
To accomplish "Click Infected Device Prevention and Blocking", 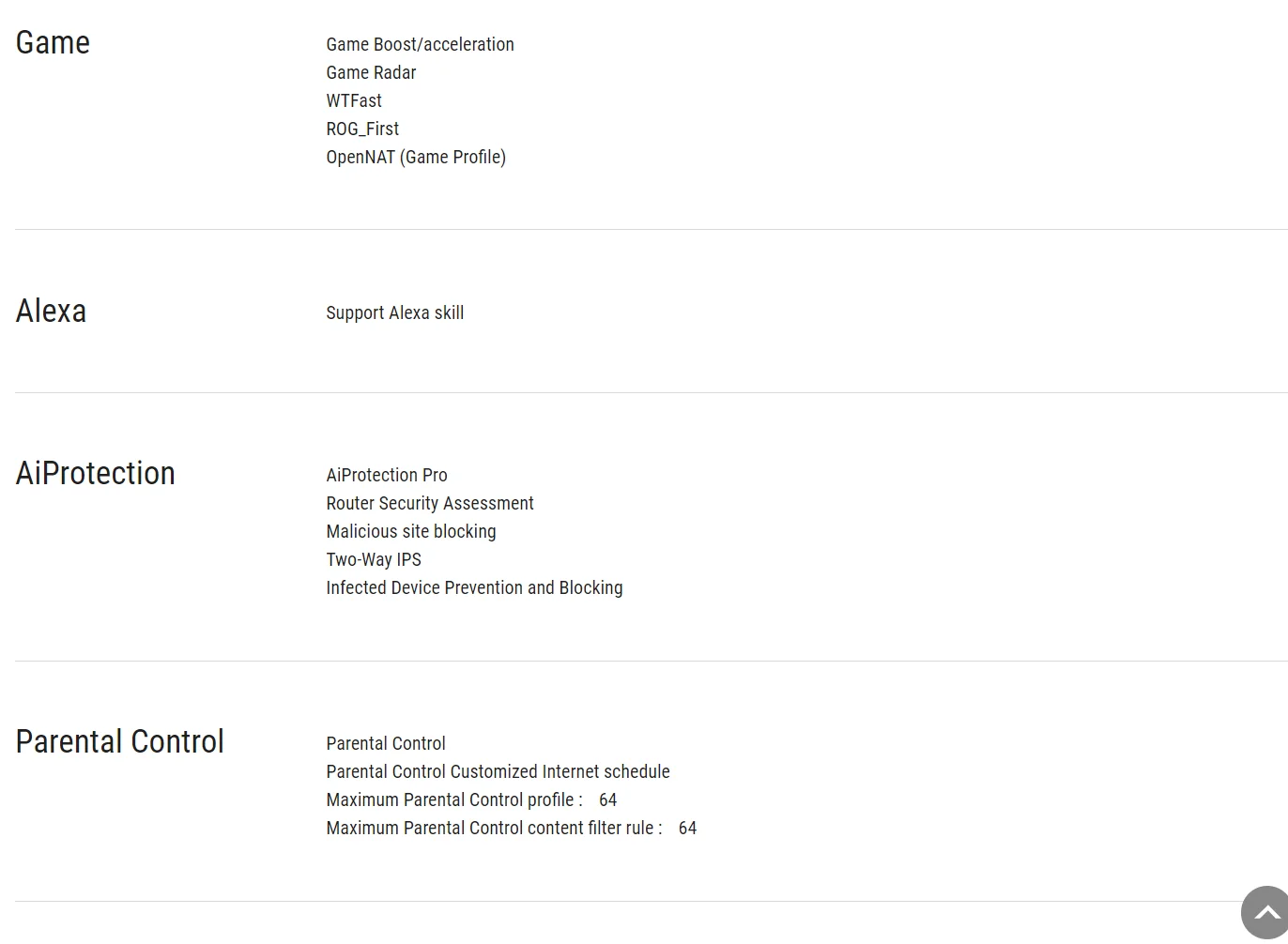I will (x=474, y=587).
